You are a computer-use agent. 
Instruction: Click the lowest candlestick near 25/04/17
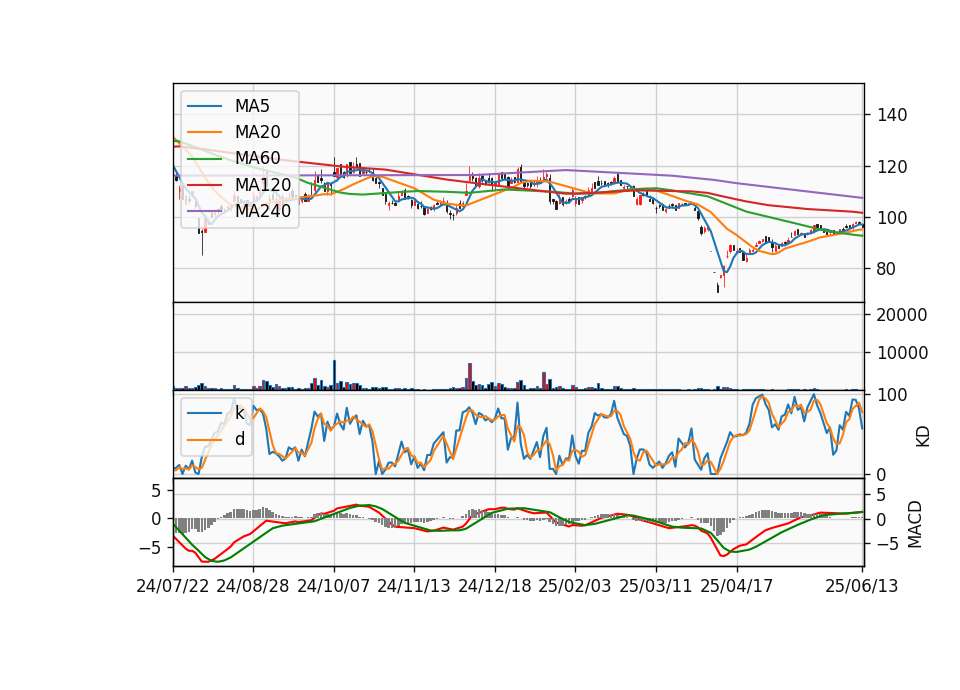tap(718, 288)
